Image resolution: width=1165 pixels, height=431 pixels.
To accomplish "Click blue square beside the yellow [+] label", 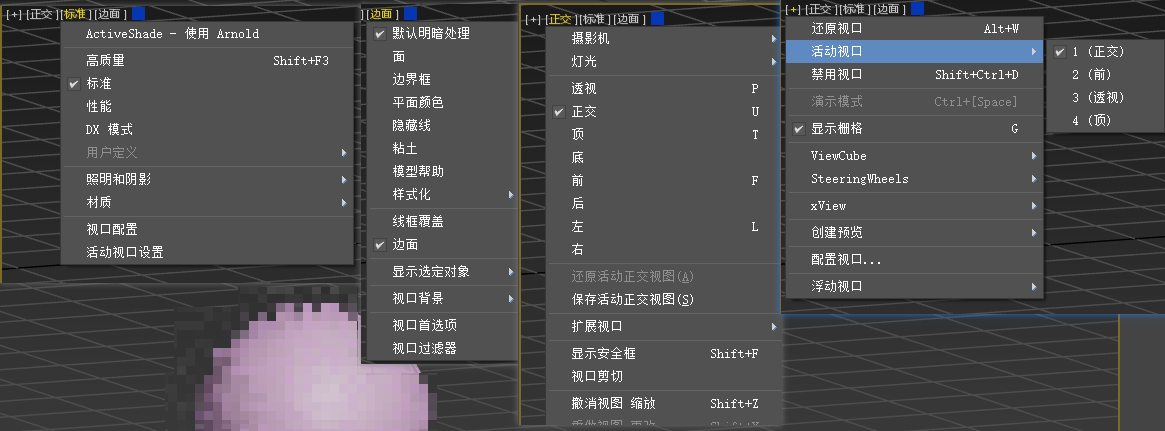I will 918,9.
